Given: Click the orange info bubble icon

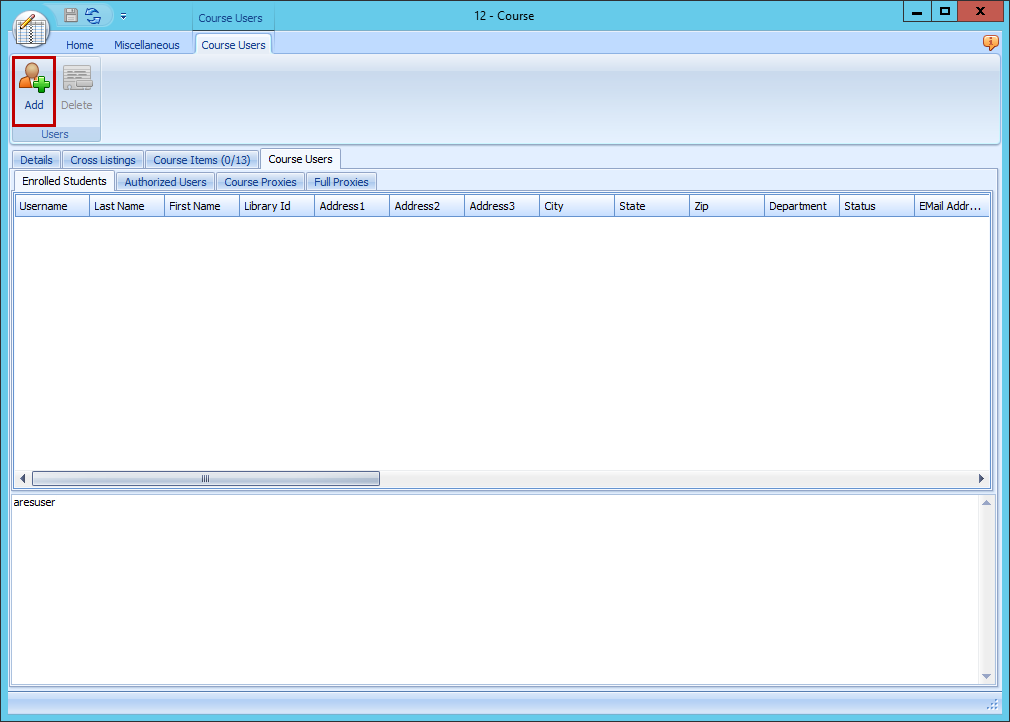Looking at the screenshot, I should pyautogui.click(x=990, y=43).
